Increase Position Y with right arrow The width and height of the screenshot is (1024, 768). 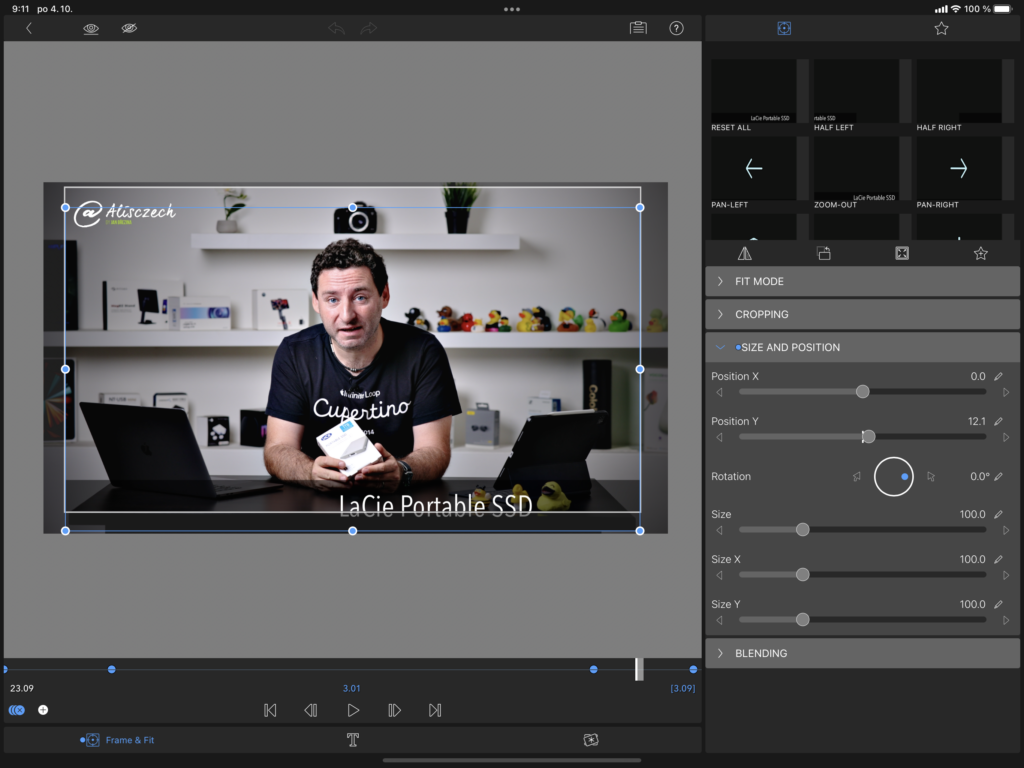pyautogui.click(x=1006, y=438)
